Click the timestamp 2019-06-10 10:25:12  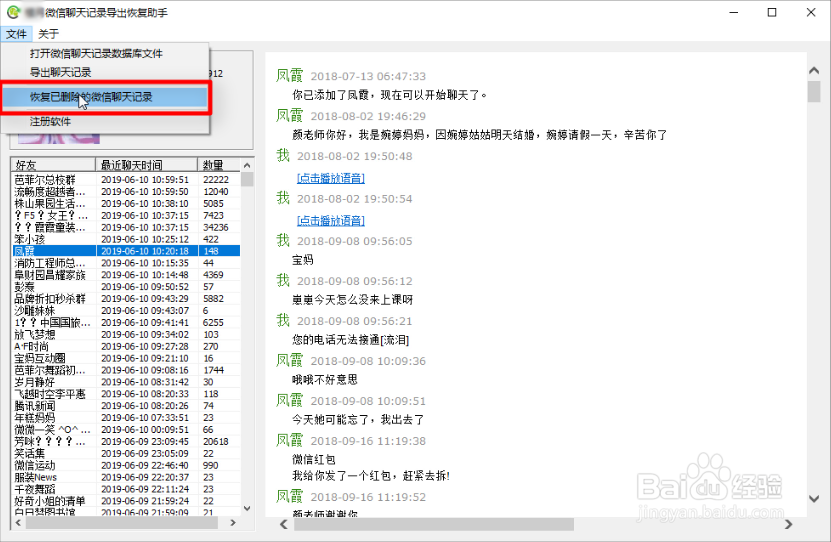(145, 239)
